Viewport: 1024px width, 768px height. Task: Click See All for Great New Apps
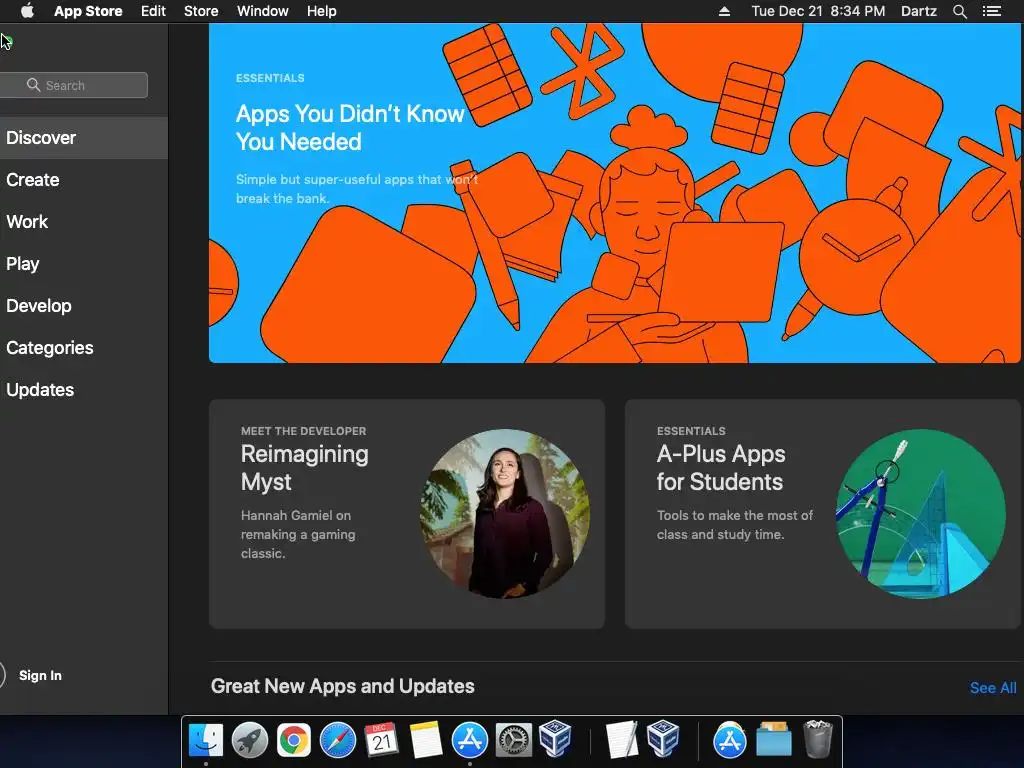click(x=993, y=688)
